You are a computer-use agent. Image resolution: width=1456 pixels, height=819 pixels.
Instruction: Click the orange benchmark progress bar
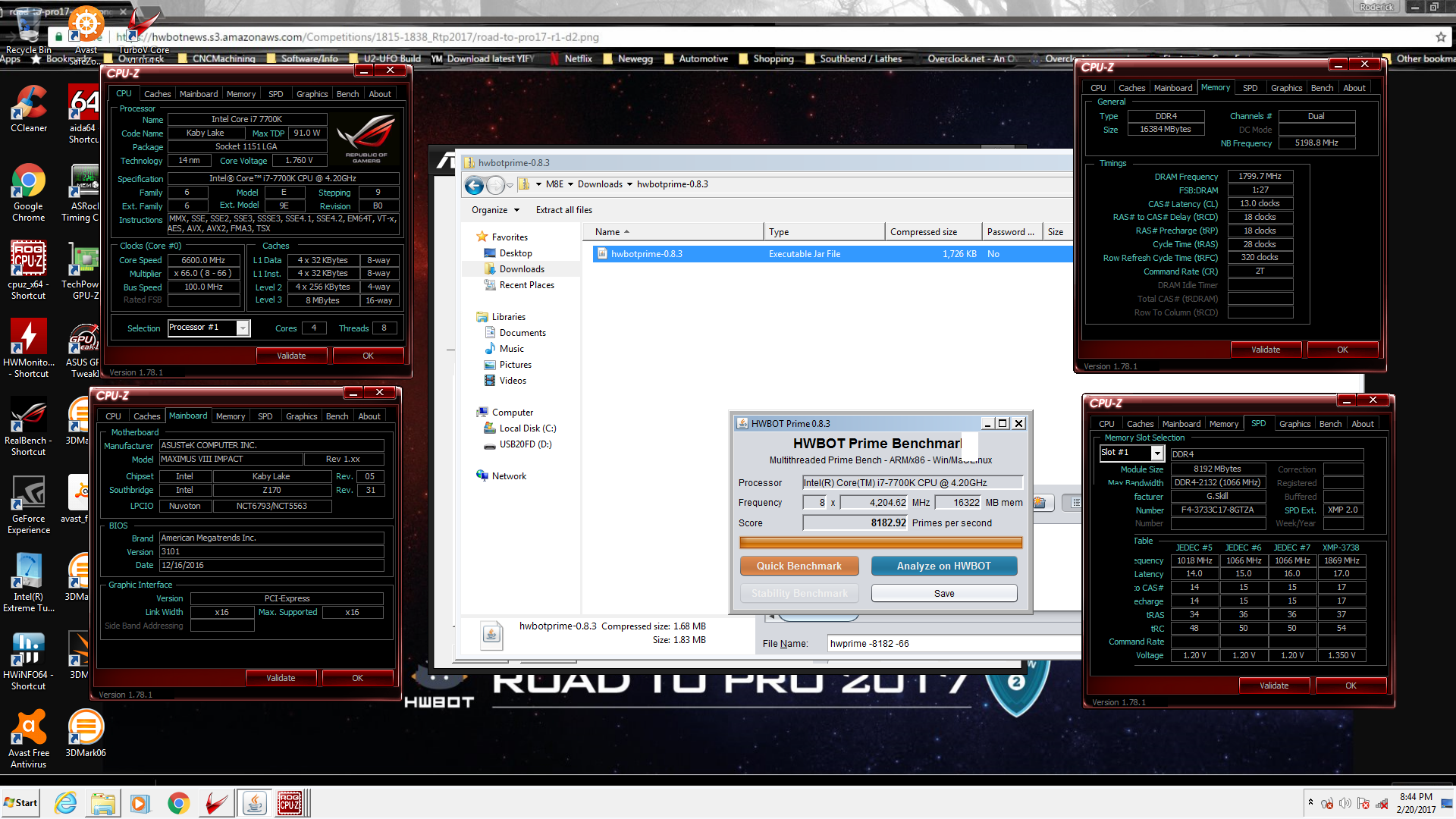coord(880,542)
